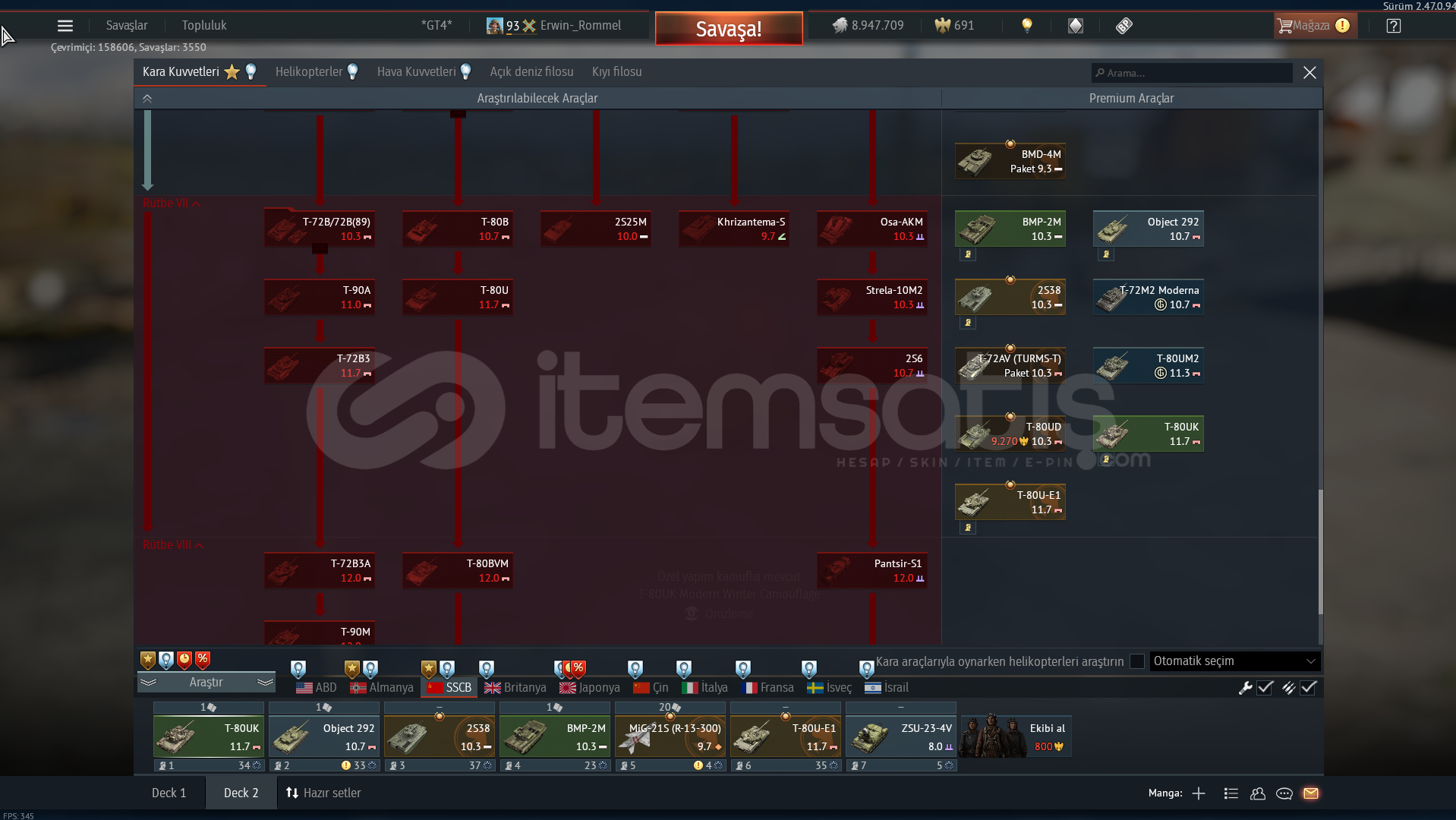Toggle research helicopters with ground vehicles checkbox
The width and height of the screenshot is (1456, 820).
1137,661
